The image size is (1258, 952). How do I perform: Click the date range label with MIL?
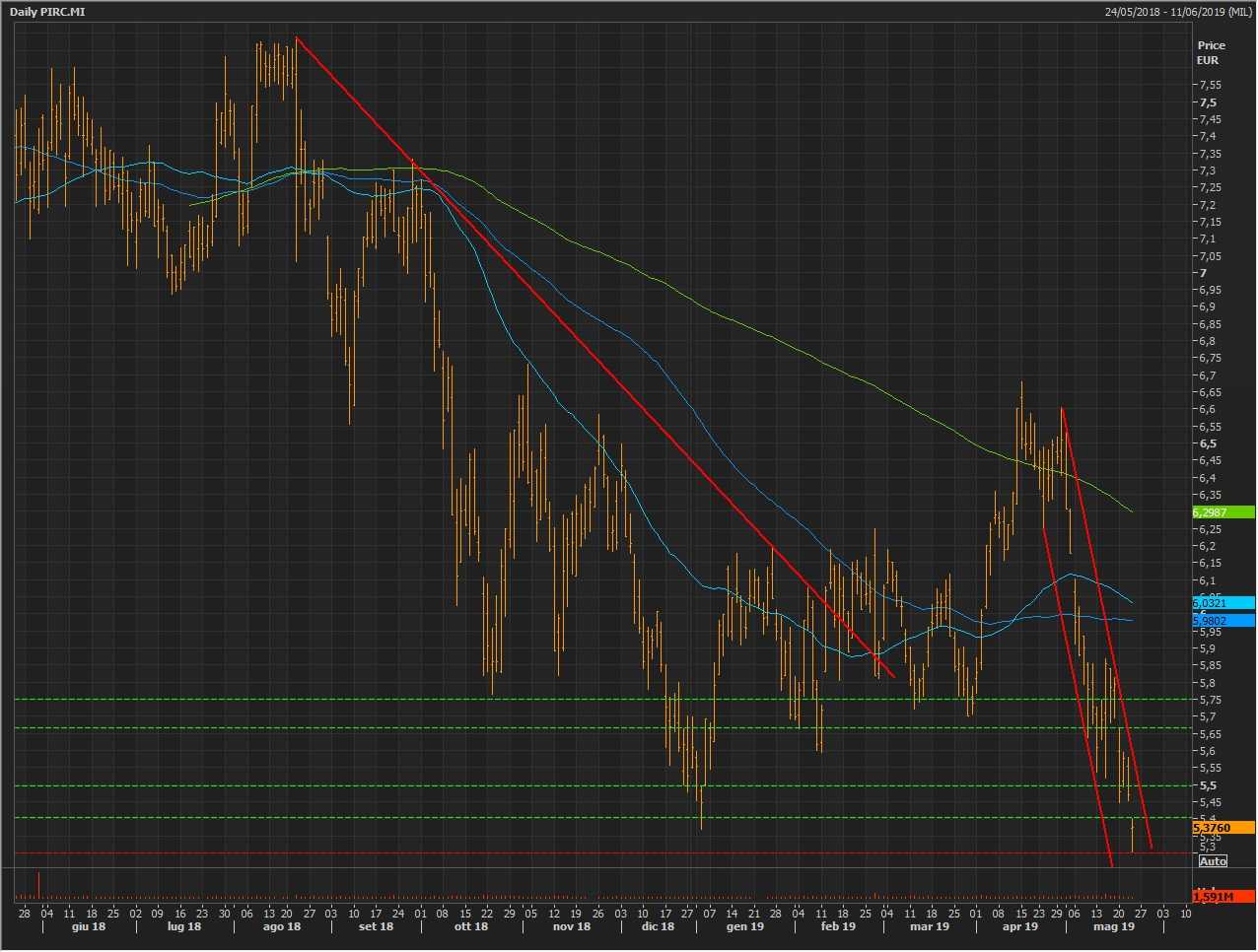pos(1178,12)
